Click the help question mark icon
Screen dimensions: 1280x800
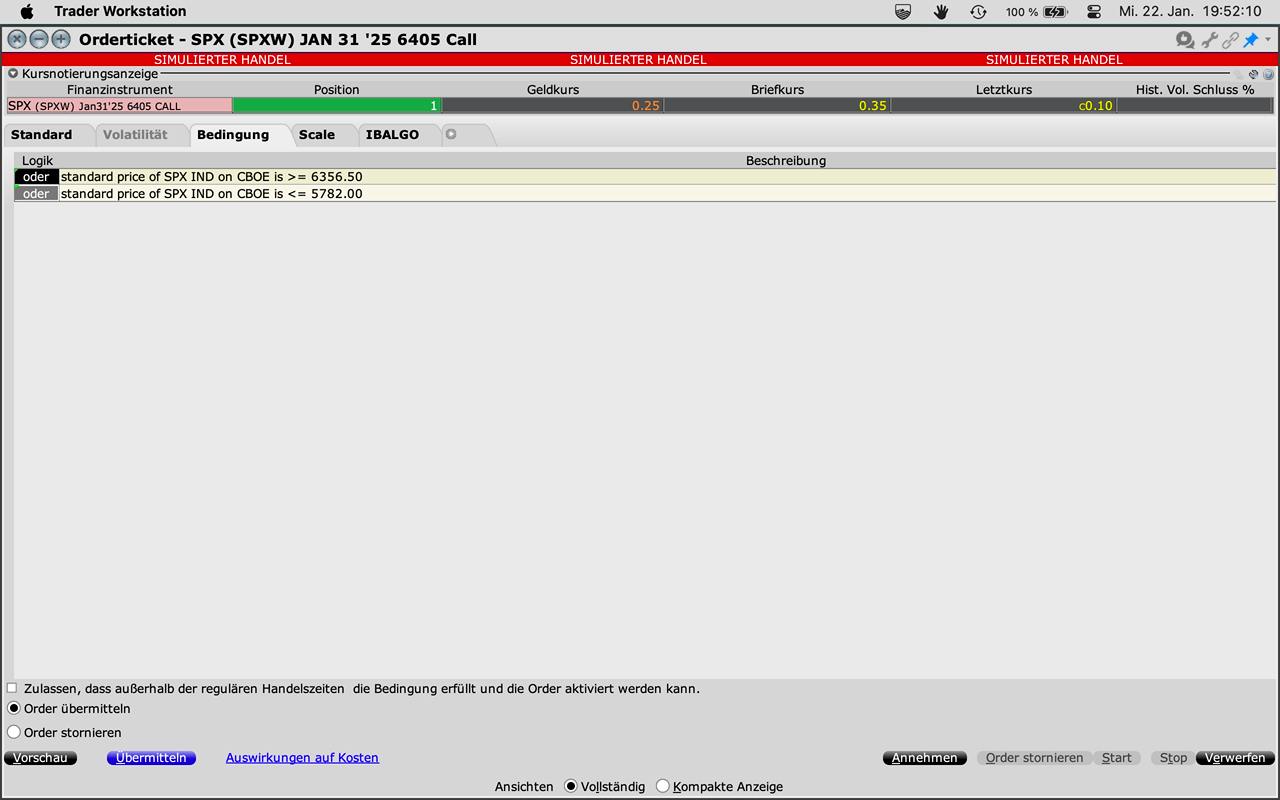pos(1269,74)
